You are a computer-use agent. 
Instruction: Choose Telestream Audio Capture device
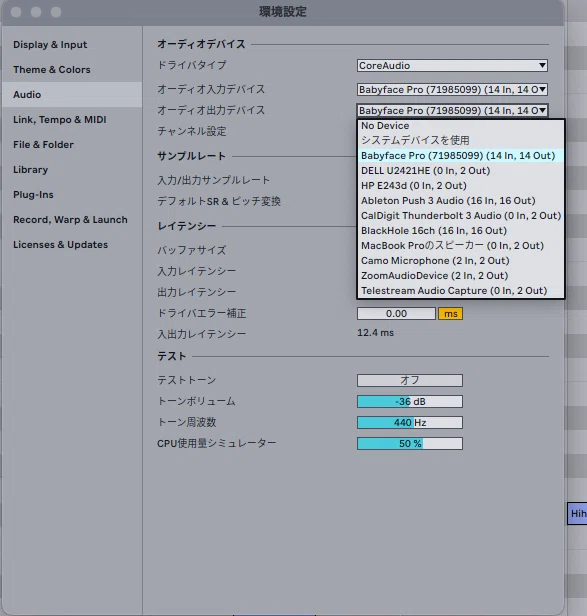(461, 291)
